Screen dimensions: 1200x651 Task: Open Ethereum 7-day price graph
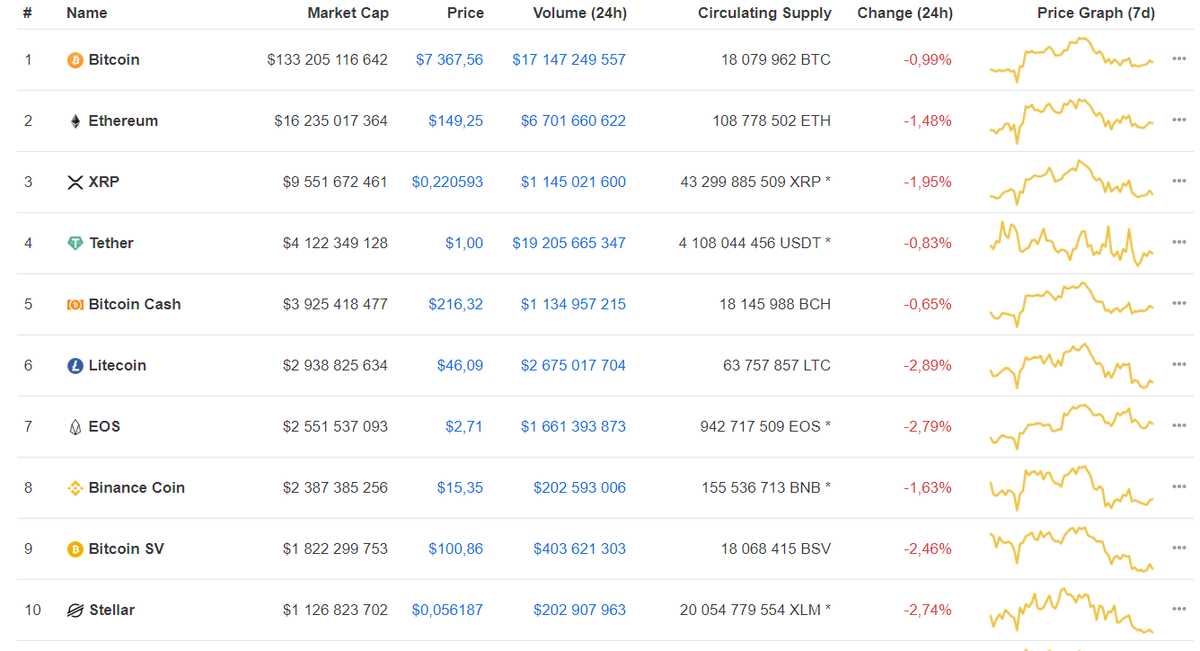(x=1071, y=121)
